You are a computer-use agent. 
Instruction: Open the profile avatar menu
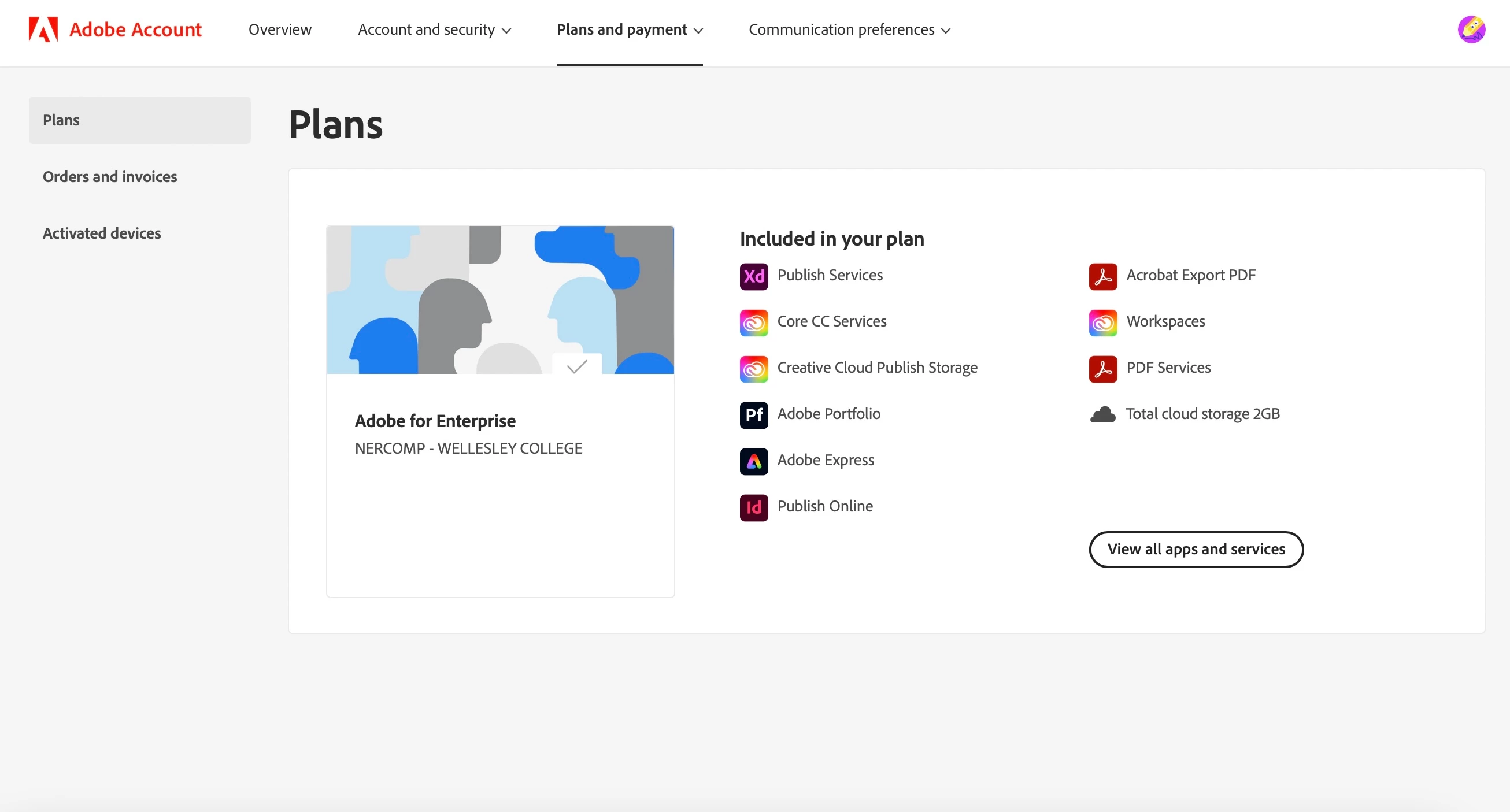coord(1471,29)
